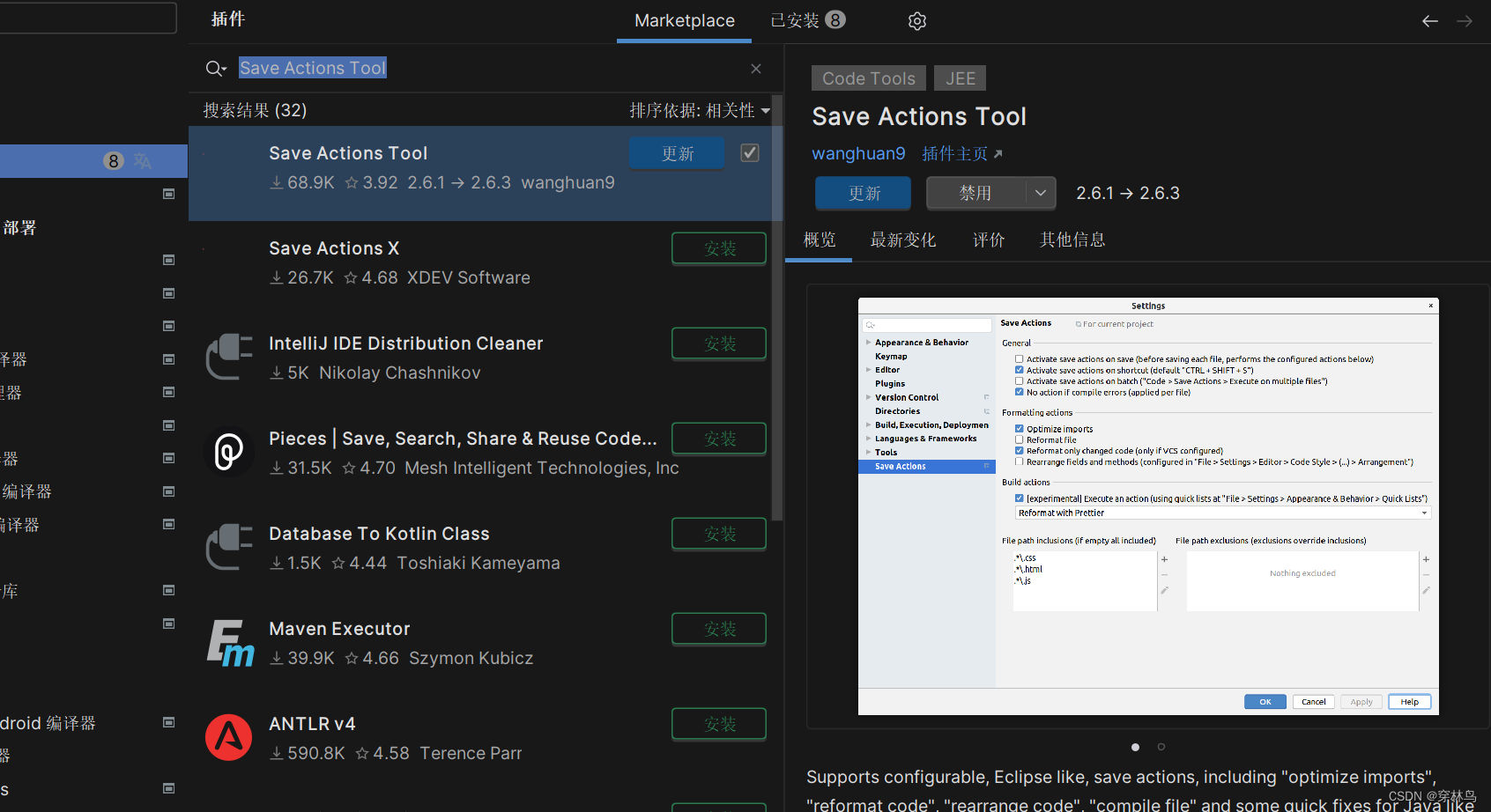This screenshot has height=812, width=1491.
Task: Select Save Actions X list item title
Action: pyautogui.click(x=334, y=248)
